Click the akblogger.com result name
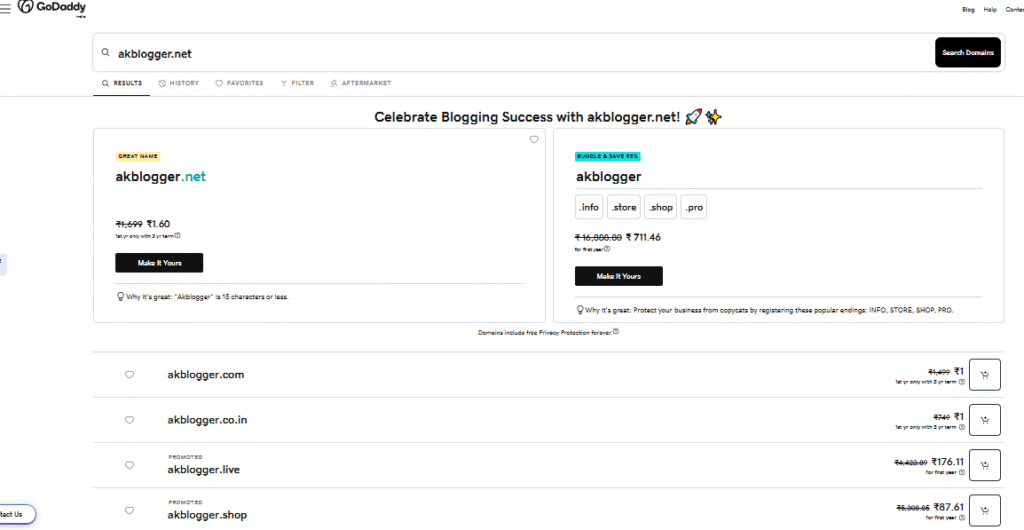 point(206,375)
